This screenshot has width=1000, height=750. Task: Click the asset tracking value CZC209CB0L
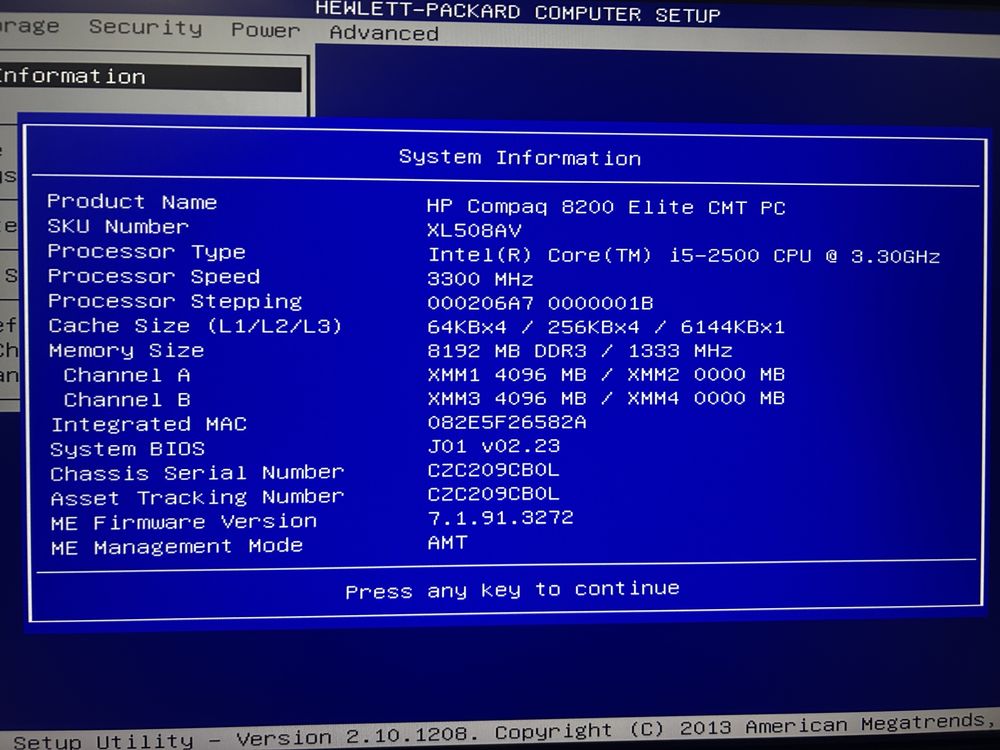tap(494, 493)
